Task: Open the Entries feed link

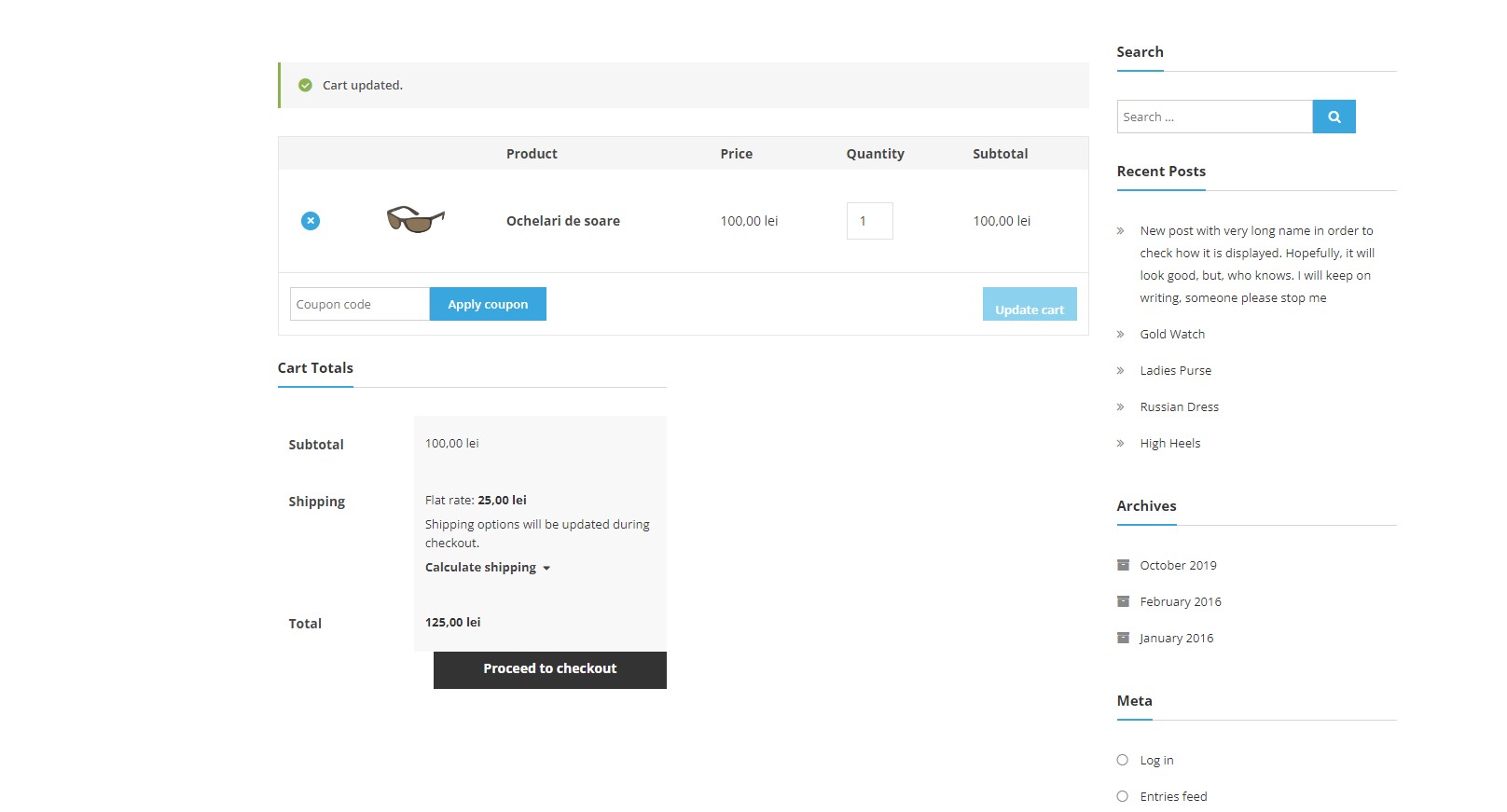Action: click(1174, 796)
